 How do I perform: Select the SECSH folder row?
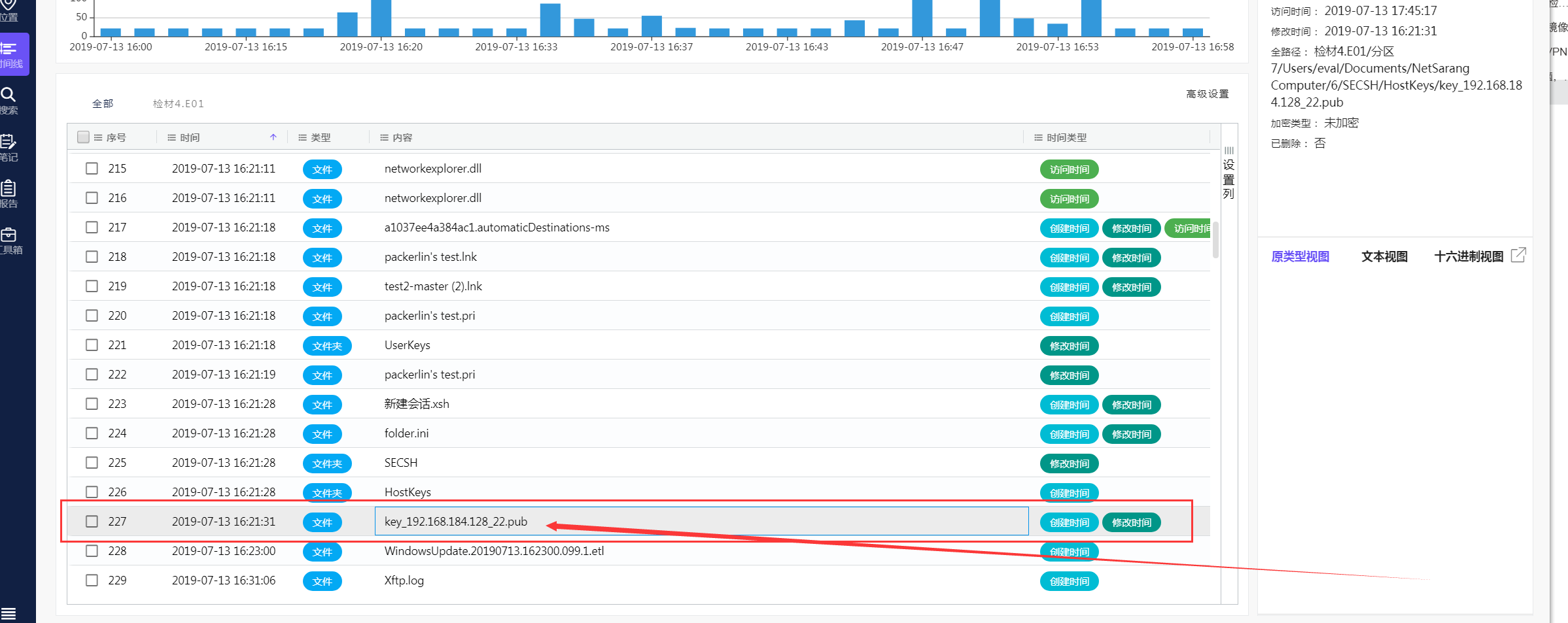pyautogui.click(x=638, y=463)
